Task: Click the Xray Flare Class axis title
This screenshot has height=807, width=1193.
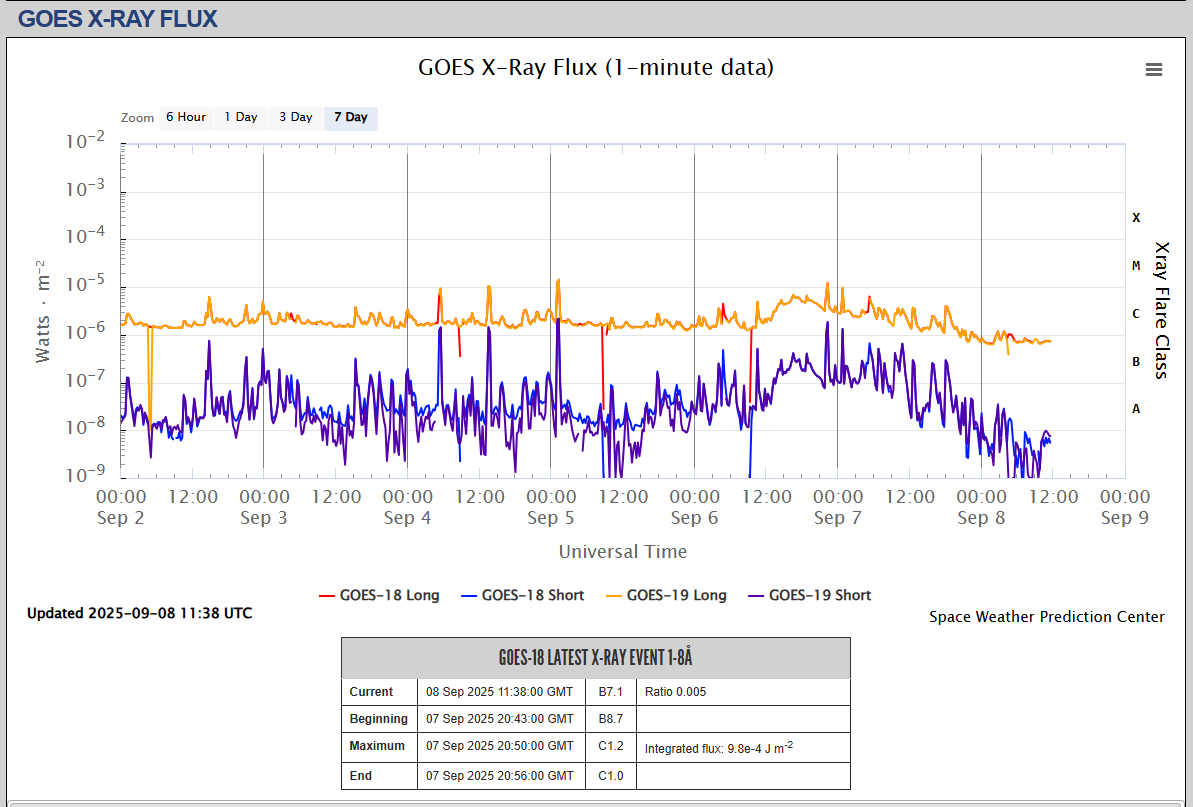Action: tap(1161, 310)
